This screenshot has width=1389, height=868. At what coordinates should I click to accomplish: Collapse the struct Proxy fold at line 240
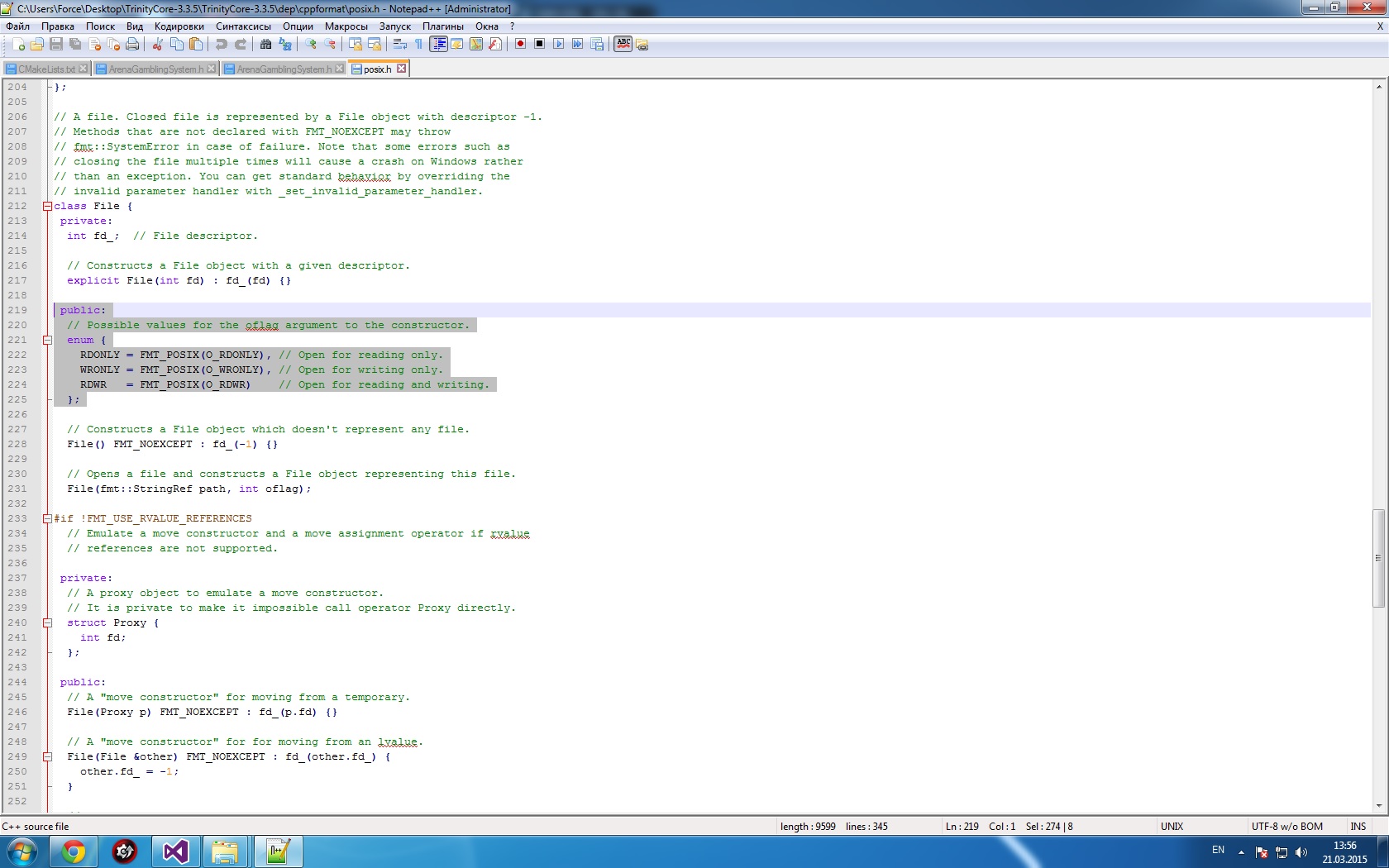[47, 623]
